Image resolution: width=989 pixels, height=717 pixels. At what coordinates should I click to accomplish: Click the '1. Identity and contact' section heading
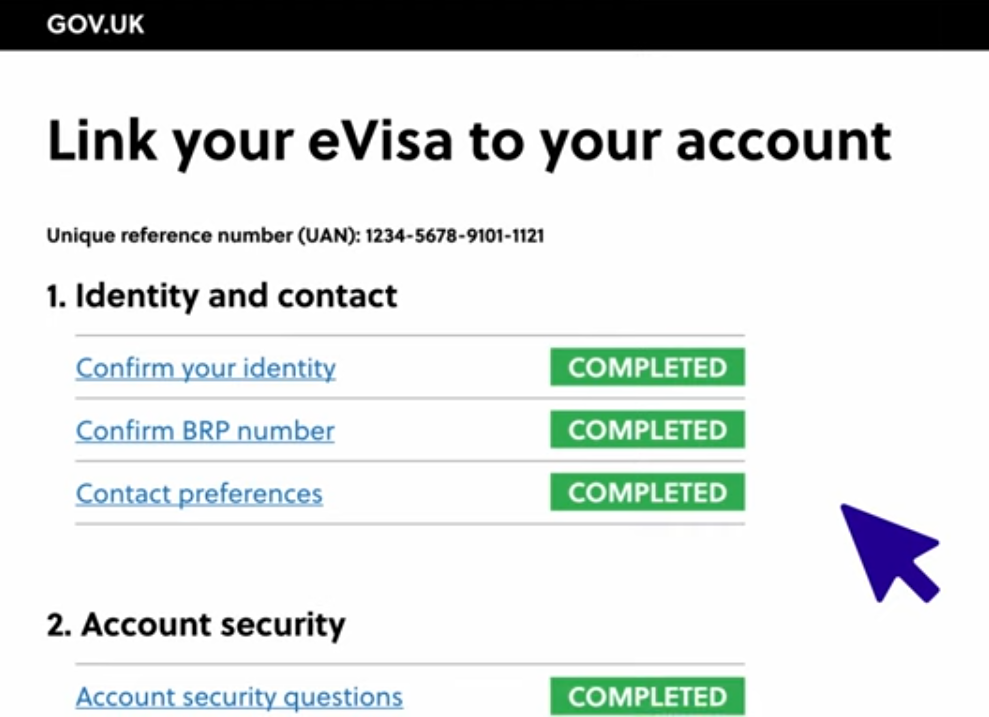tap(222, 296)
